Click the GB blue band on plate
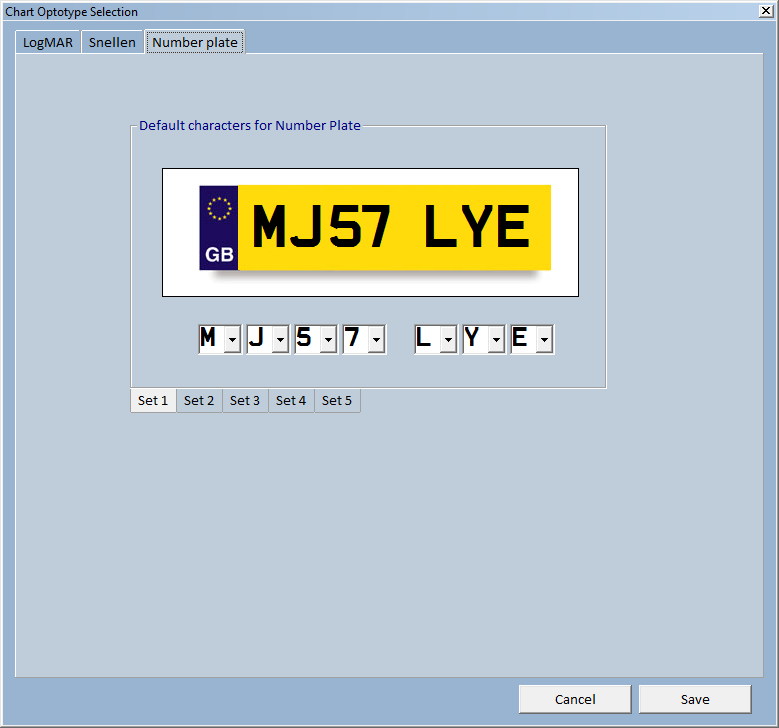779x728 pixels. pos(219,228)
